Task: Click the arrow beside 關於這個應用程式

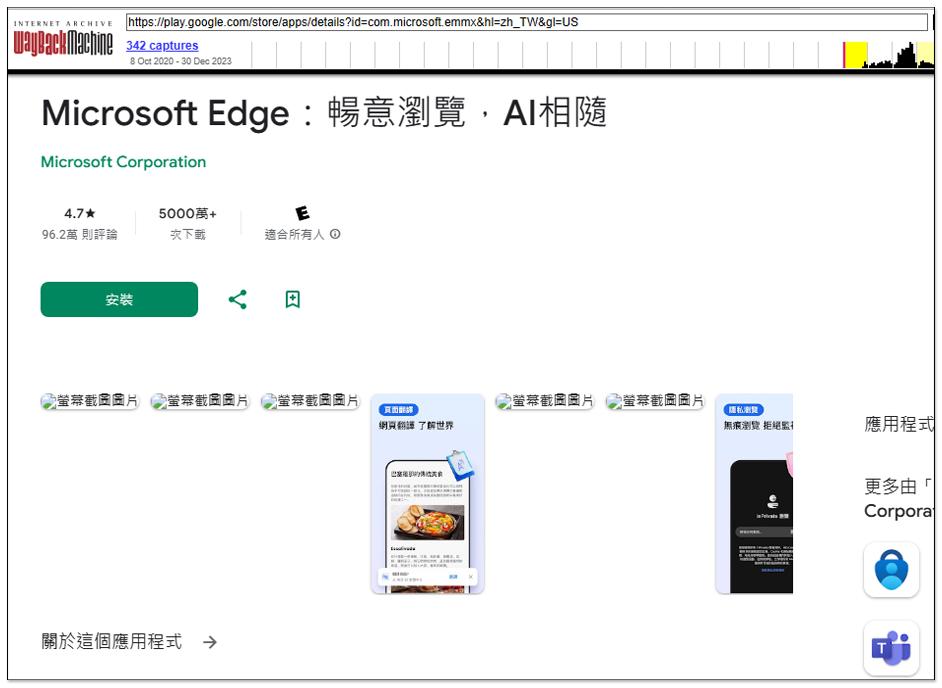Action: click(210, 642)
